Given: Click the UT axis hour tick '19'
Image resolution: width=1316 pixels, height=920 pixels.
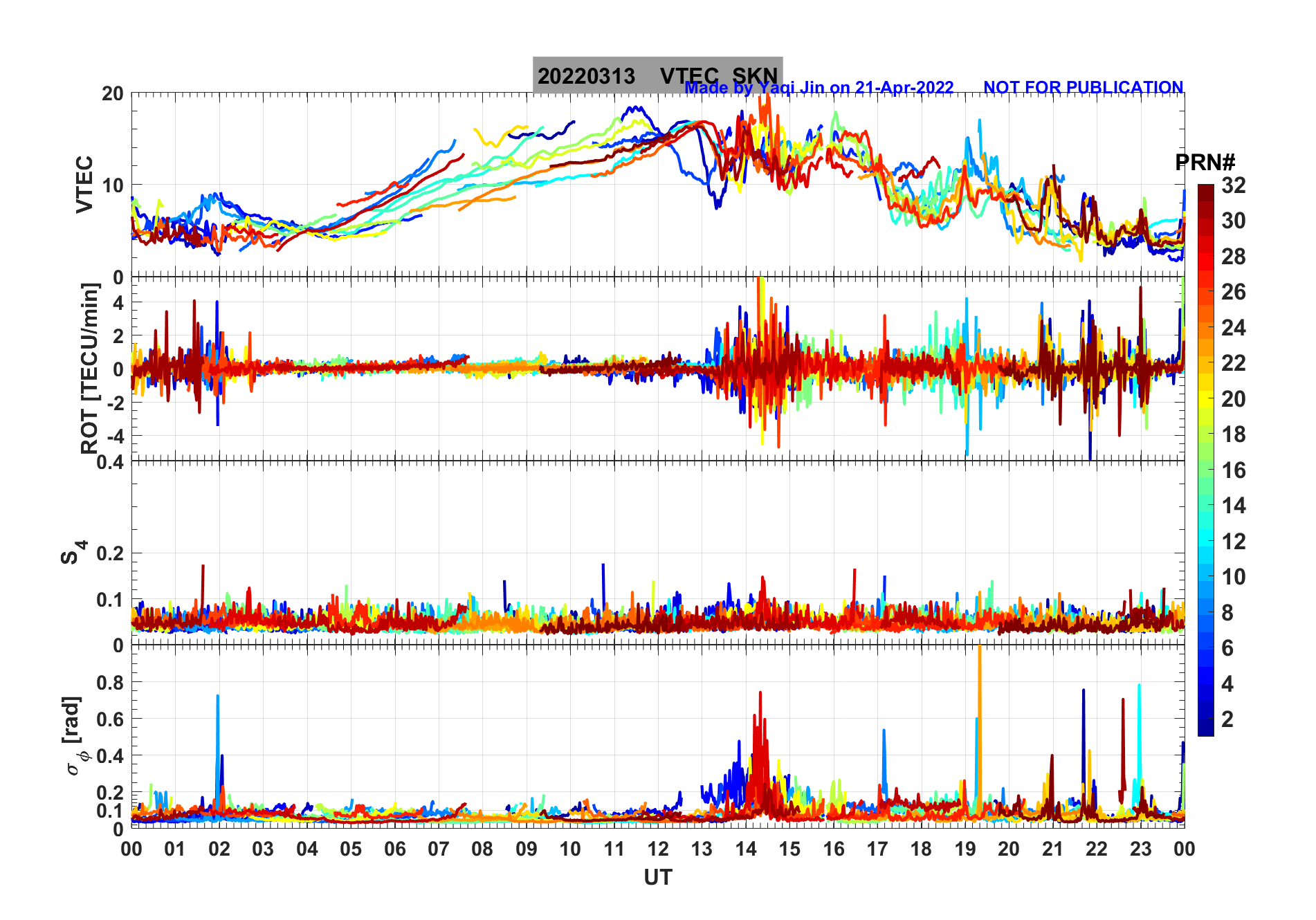Looking at the screenshot, I should [x=965, y=849].
